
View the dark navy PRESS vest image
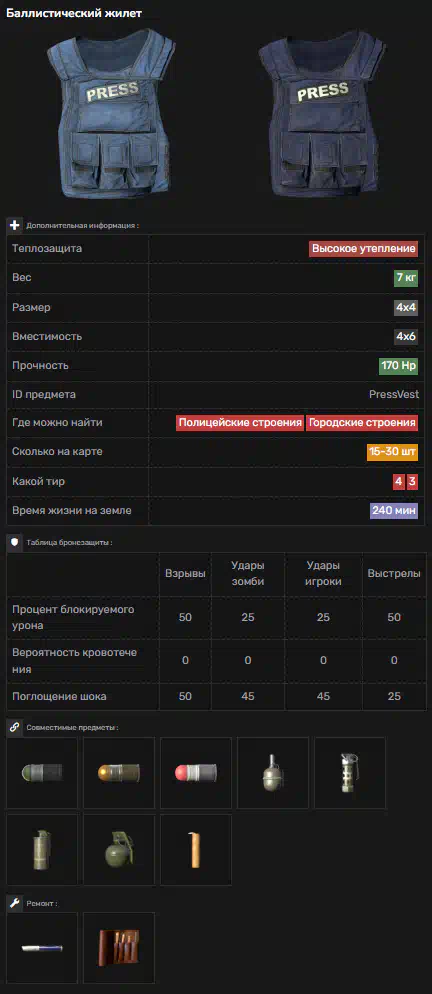tap(322, 116)
